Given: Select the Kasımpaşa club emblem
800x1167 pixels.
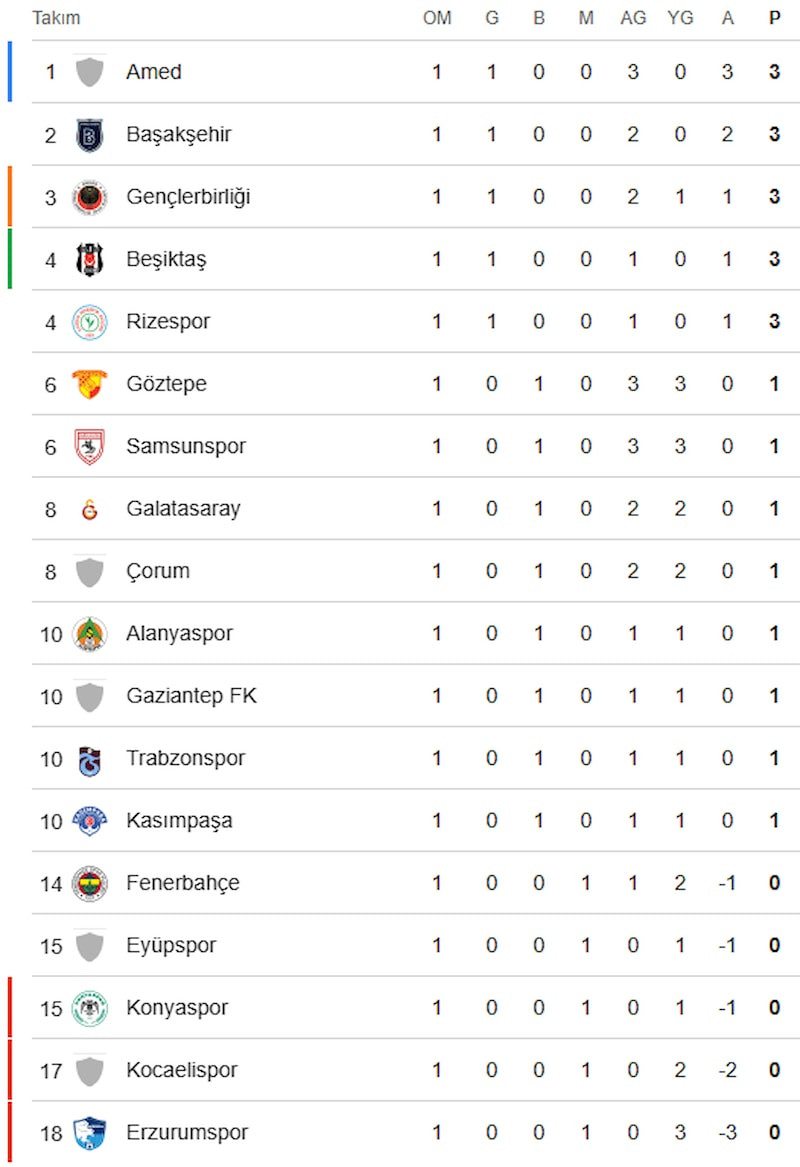Looking at the screenshot, I should coord(89,821).
